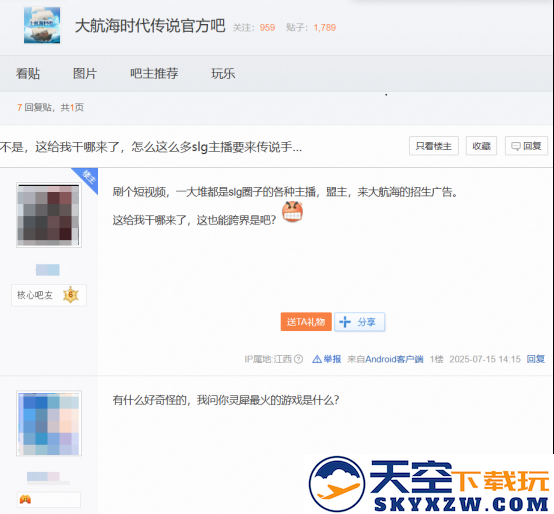Screen dimensions: 554x514
Task: Click the 楼主 corner ribbon
Action: coord(88,177)
